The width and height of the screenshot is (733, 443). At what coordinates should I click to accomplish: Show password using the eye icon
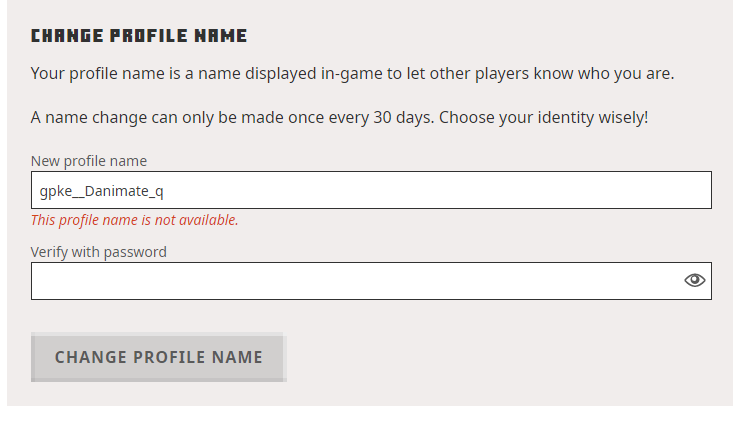(695, 280)
